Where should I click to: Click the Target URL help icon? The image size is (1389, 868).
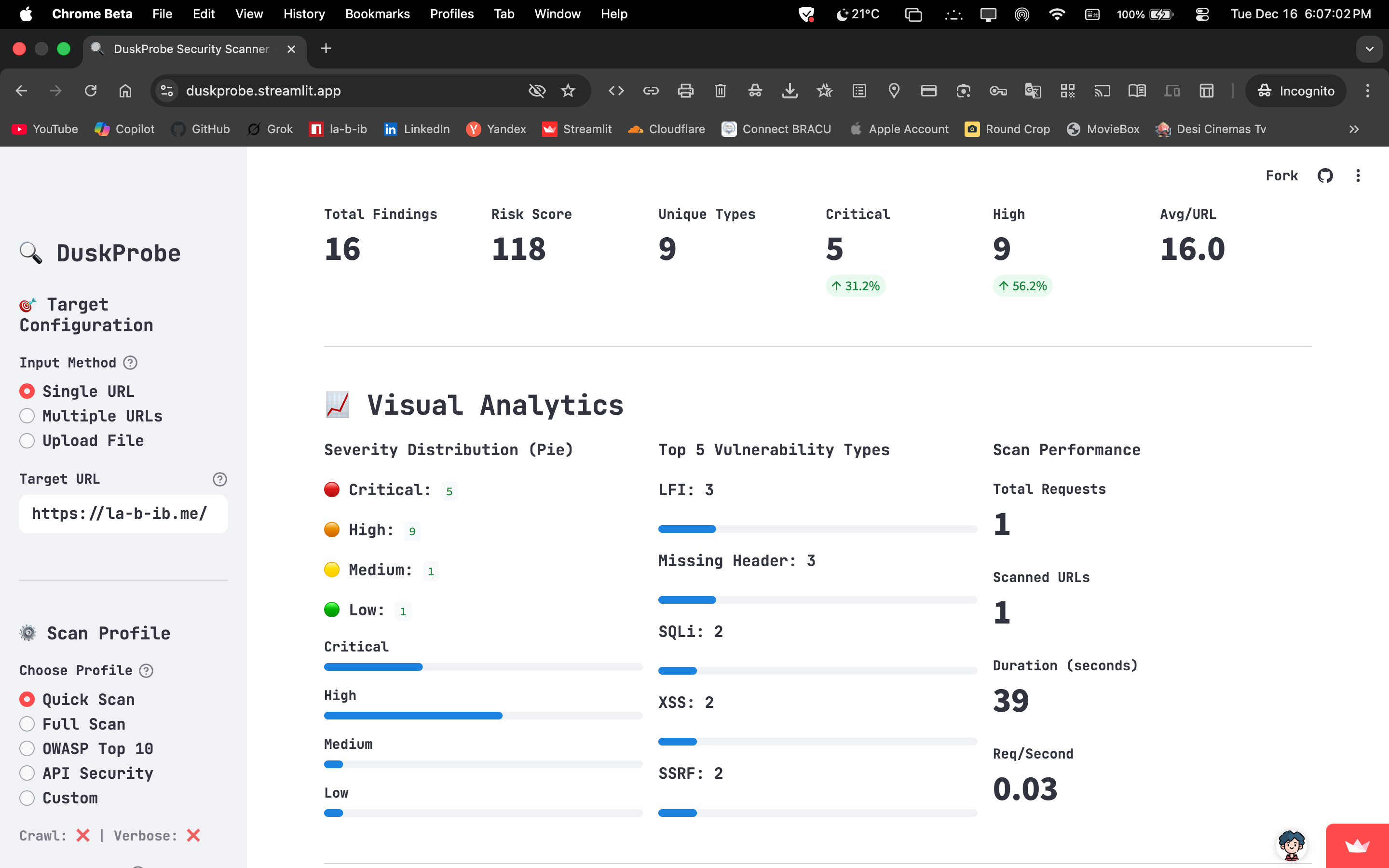219,479
